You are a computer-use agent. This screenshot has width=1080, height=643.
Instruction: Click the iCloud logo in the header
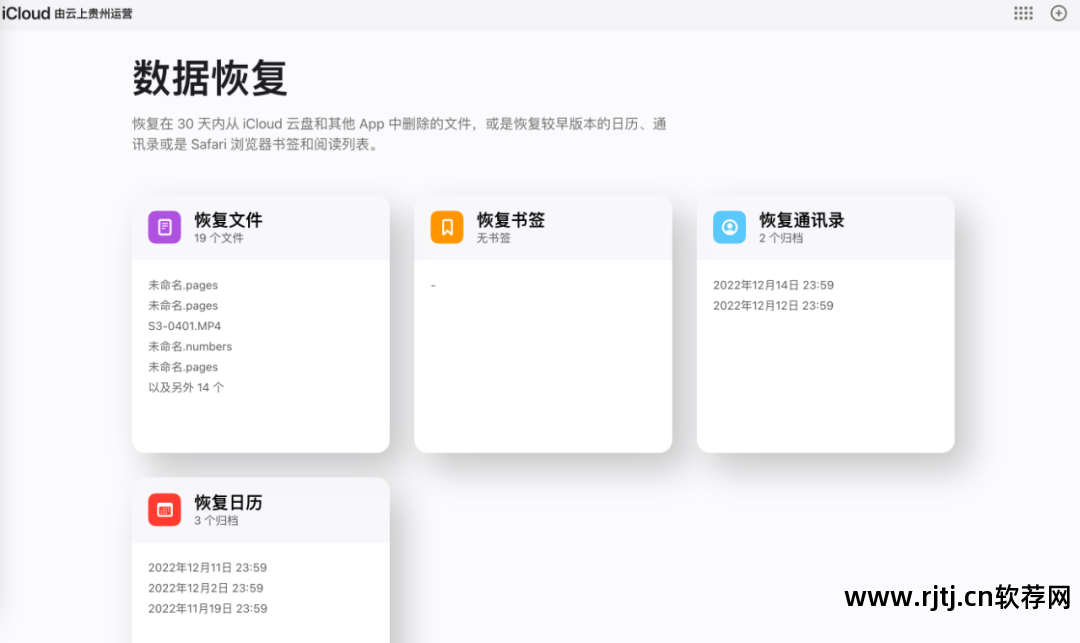(x=23, y=13)
